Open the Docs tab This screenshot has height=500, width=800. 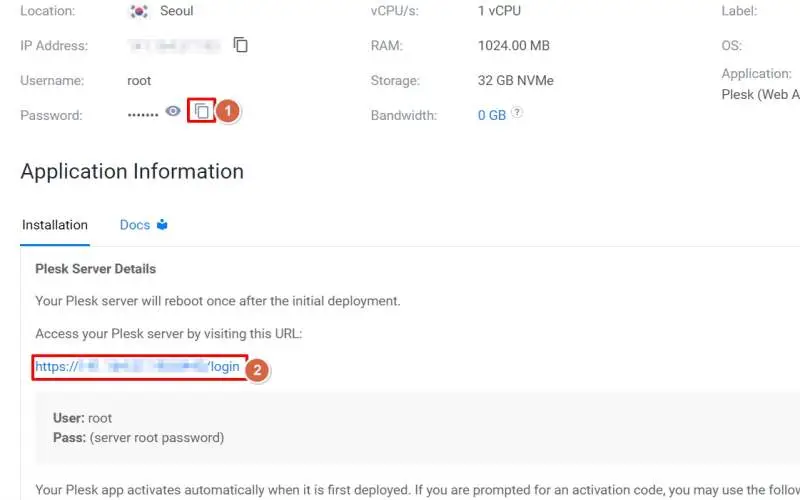(x=135, y=225)
